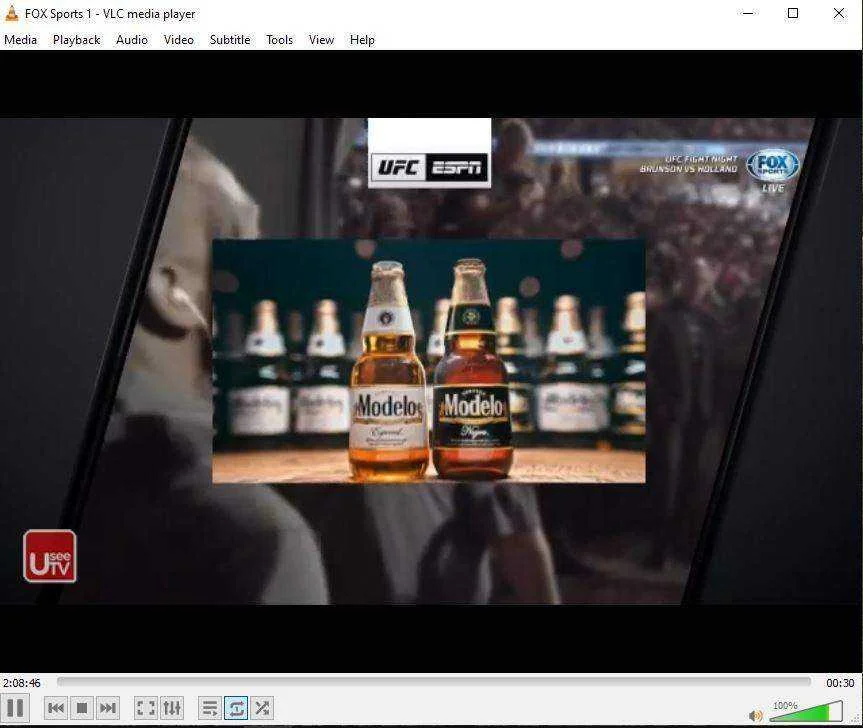The image size is (863, 728).
Task: Open the Media menu
Action: click(x=21, y=40)
